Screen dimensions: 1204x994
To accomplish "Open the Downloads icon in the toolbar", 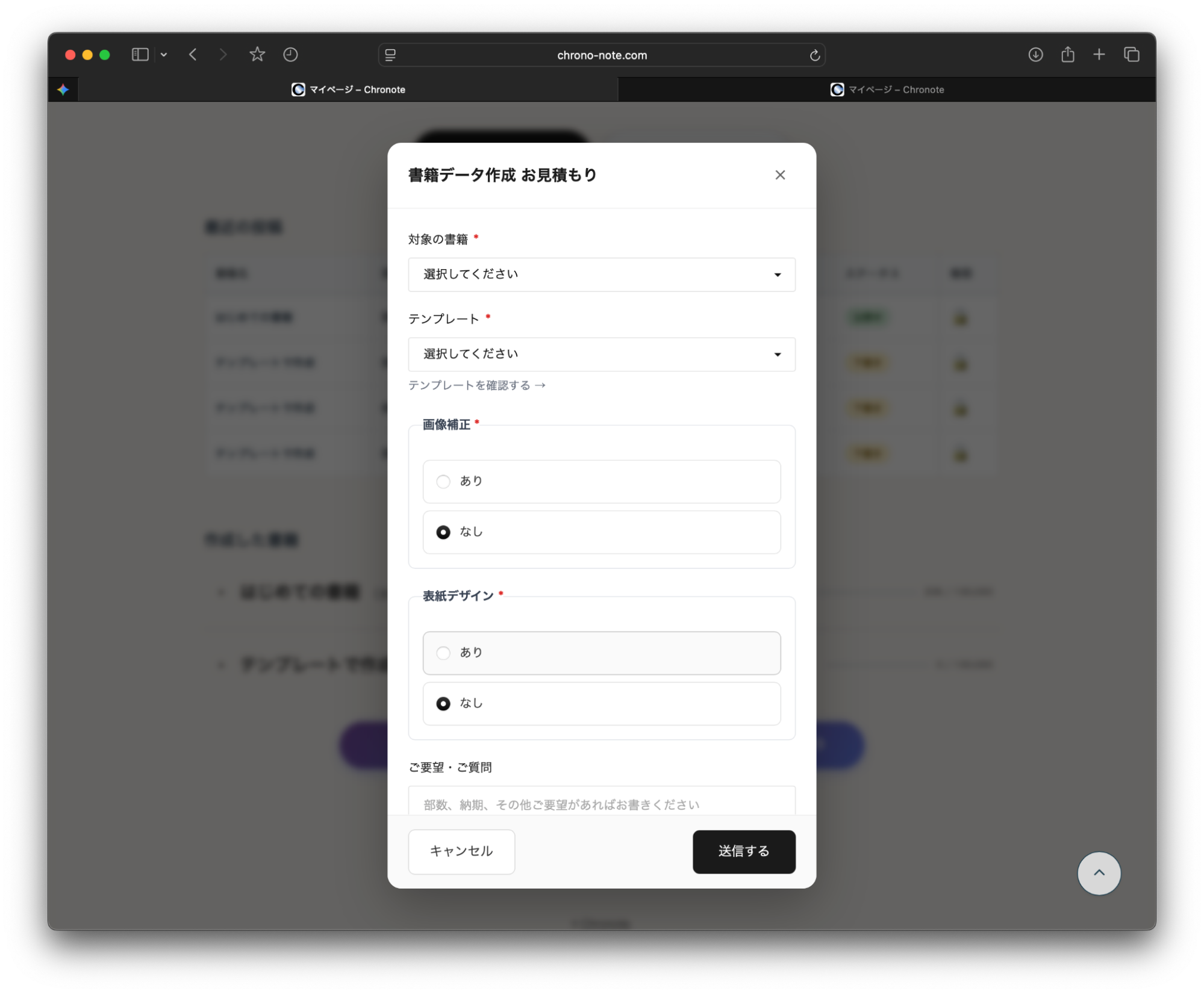I will tap(1035, 54).
